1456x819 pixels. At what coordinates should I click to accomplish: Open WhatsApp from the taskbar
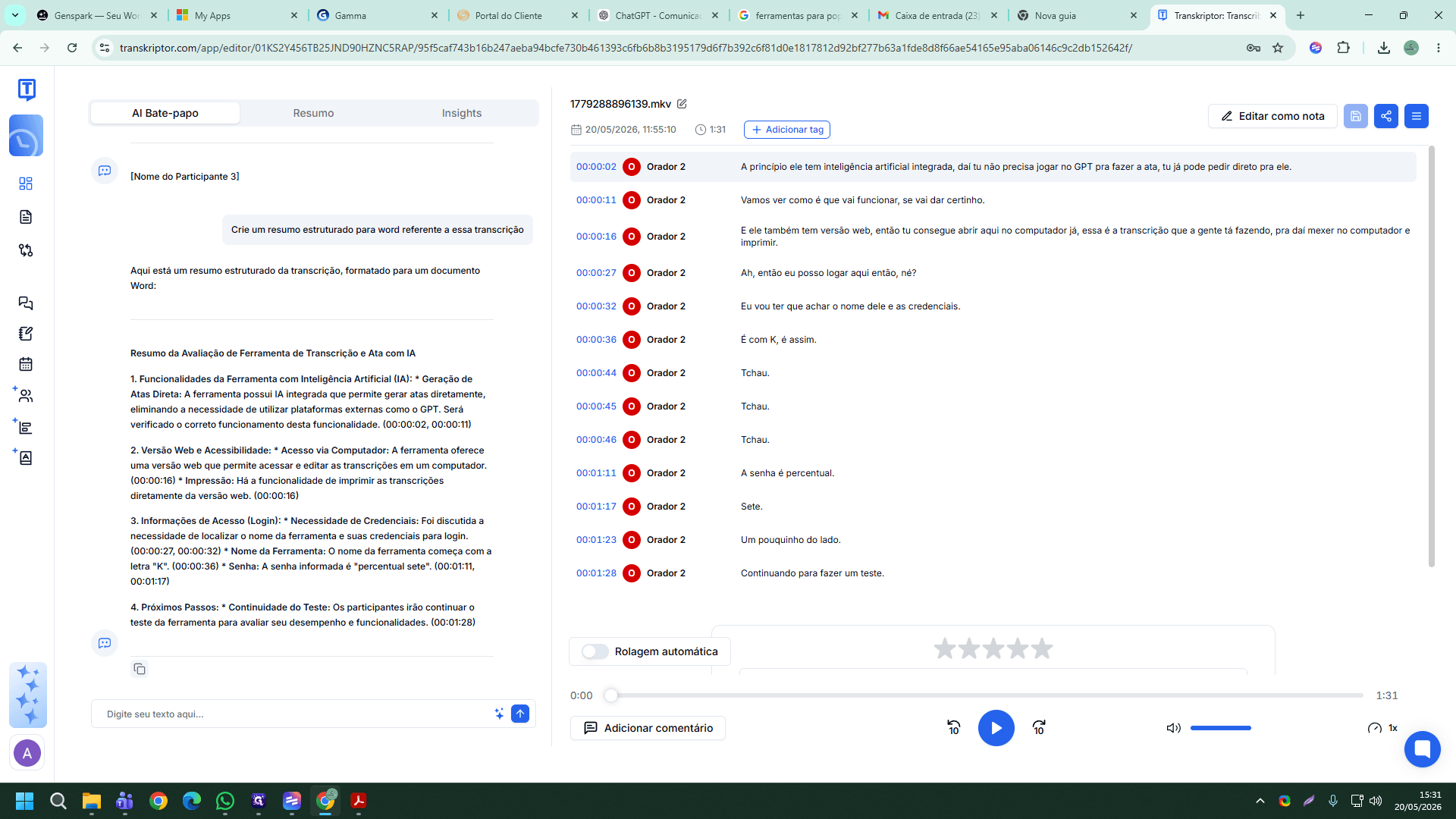click(x=225, y=801)
